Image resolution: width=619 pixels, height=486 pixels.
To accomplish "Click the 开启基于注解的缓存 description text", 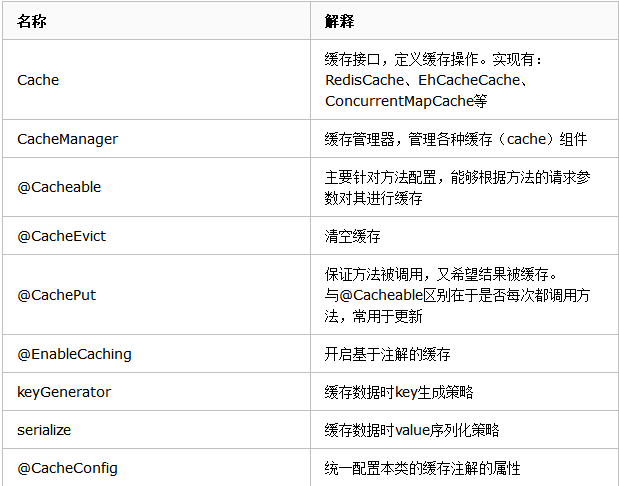I will click(x=387, y=354).
